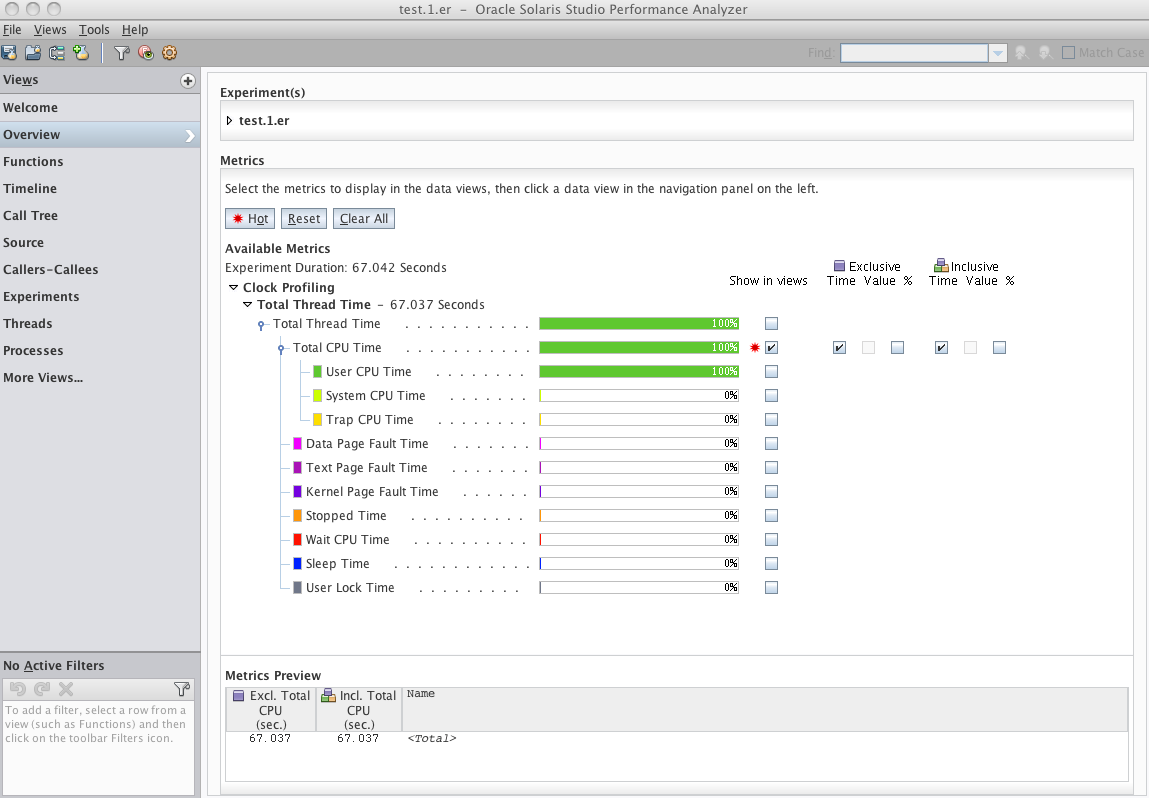Enable the Match Case checkbox
Screen dimensions: 1149x798
click(1068, 53)
